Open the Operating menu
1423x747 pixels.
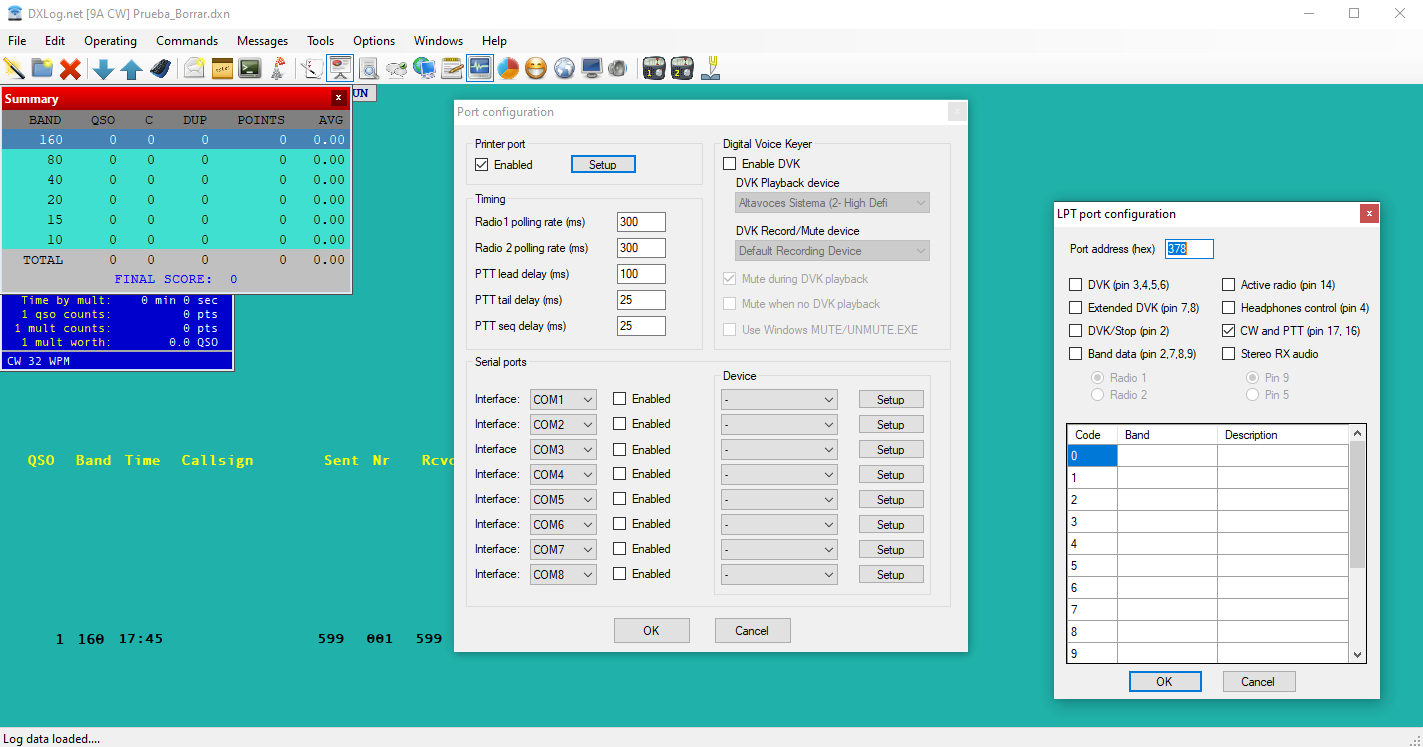tap(110, 41)
